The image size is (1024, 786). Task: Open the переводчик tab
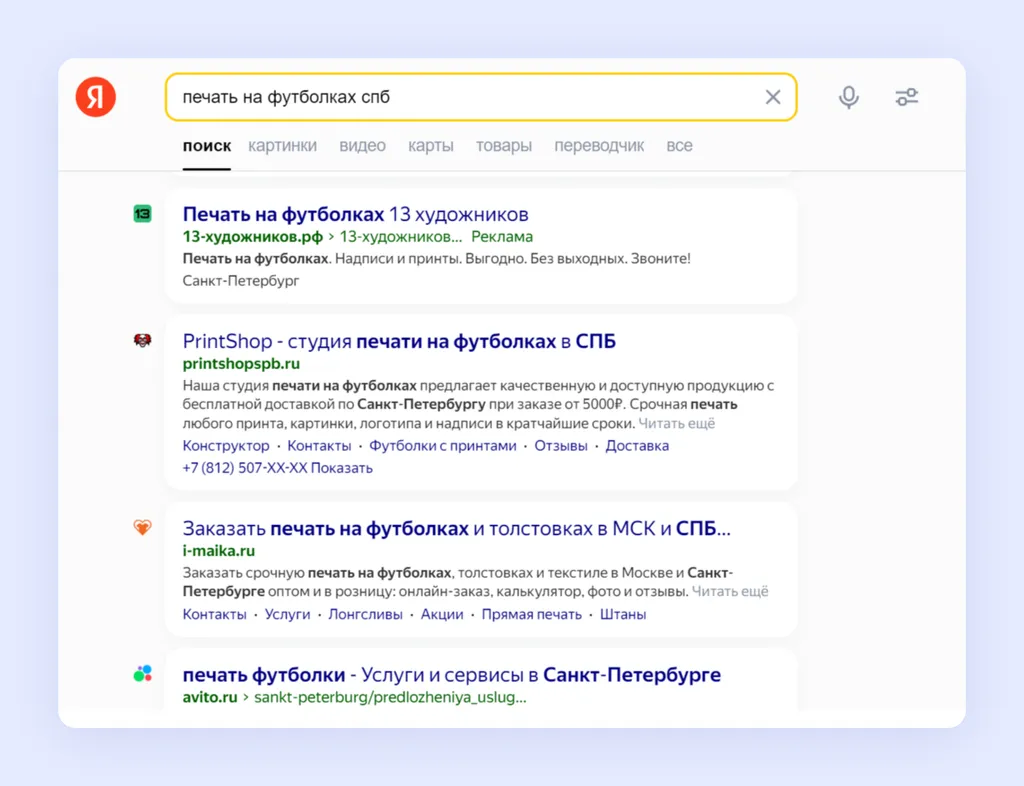pos(599,146)
